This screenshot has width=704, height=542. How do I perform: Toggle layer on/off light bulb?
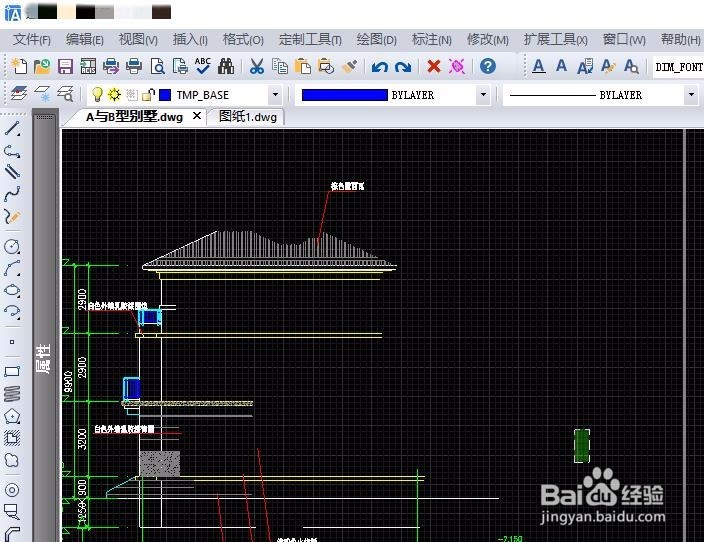pyautogui.click(x=97, y=94)
